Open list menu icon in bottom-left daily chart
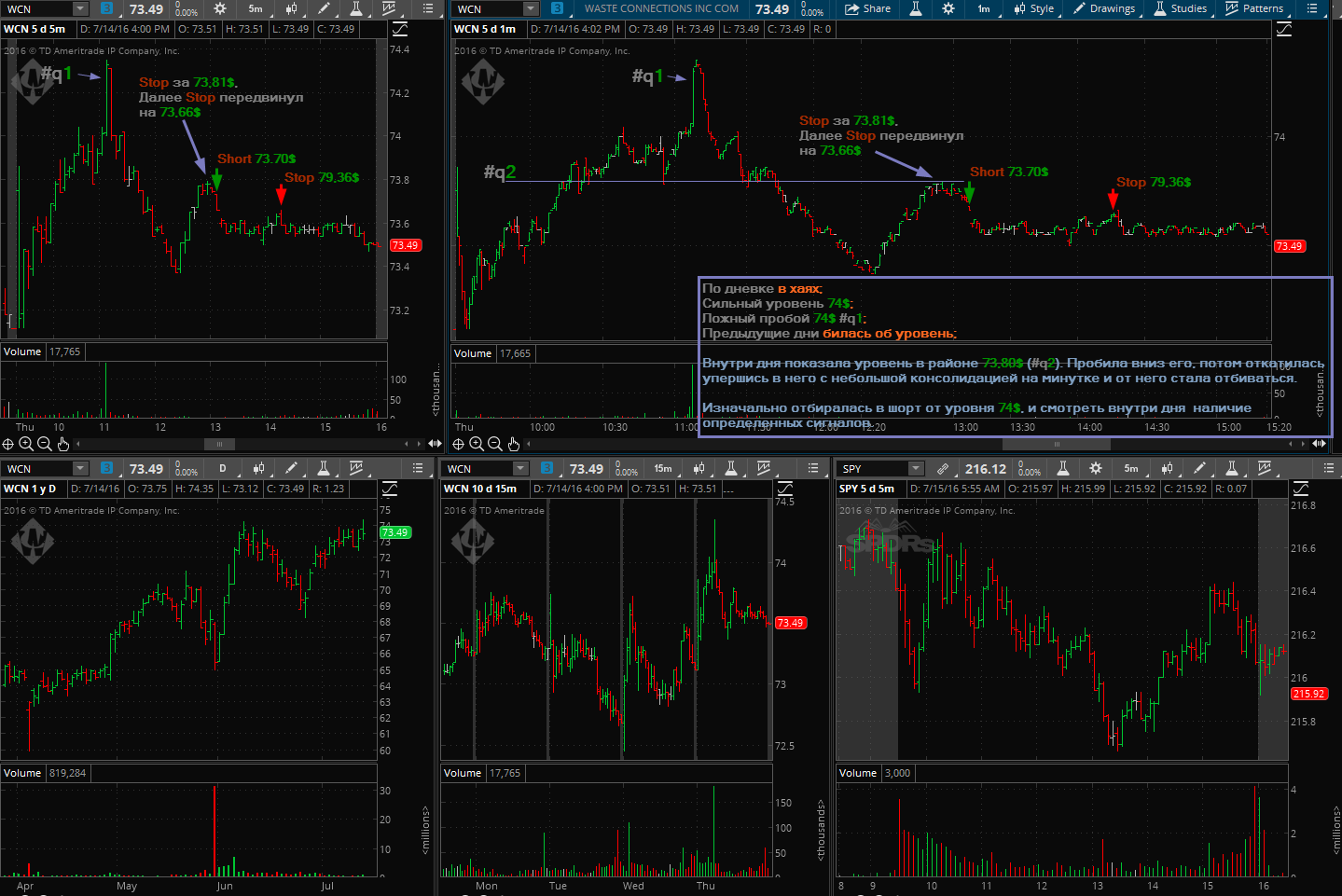1342x896 pixels. [x=416, y=468]
